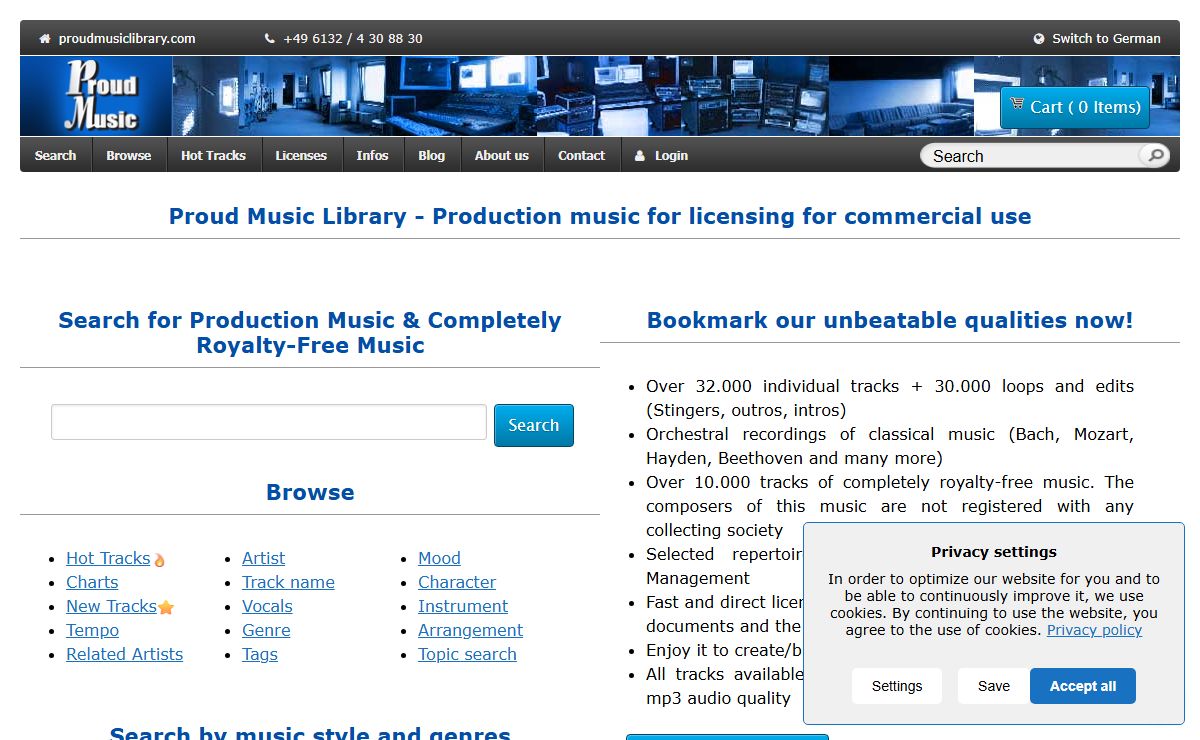Screen dimensions: 1200x740
Task: Click Switch to German
Action: point(1106,39)
